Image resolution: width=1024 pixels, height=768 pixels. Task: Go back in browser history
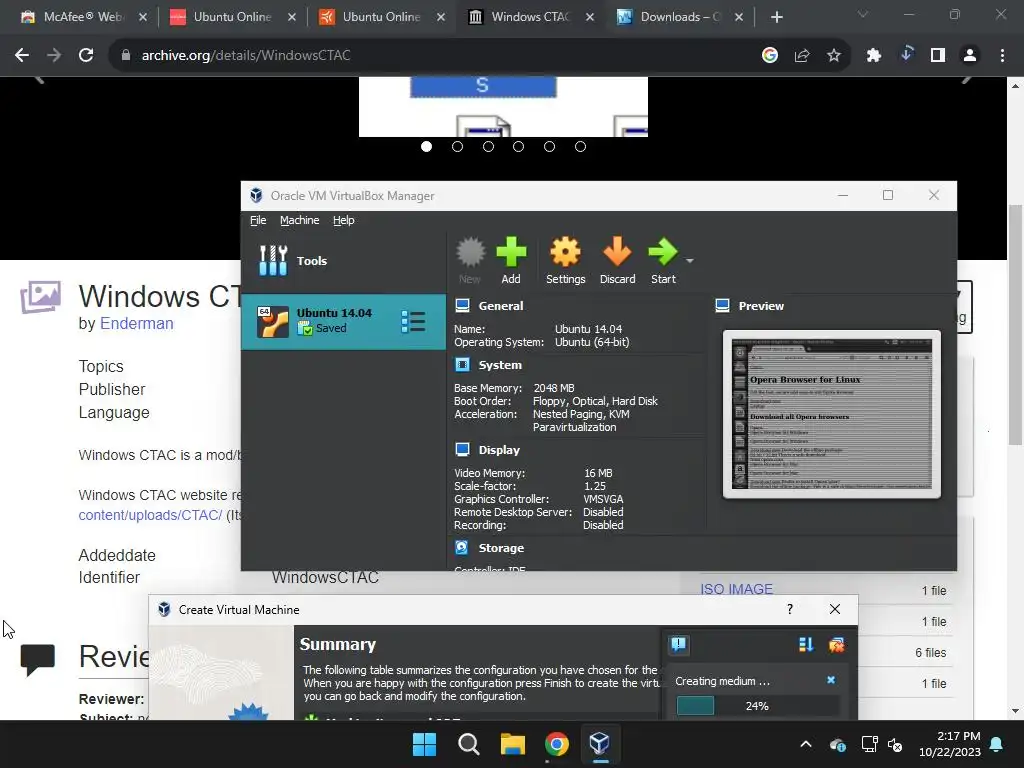pyautogui.click(x=22, y=56)
